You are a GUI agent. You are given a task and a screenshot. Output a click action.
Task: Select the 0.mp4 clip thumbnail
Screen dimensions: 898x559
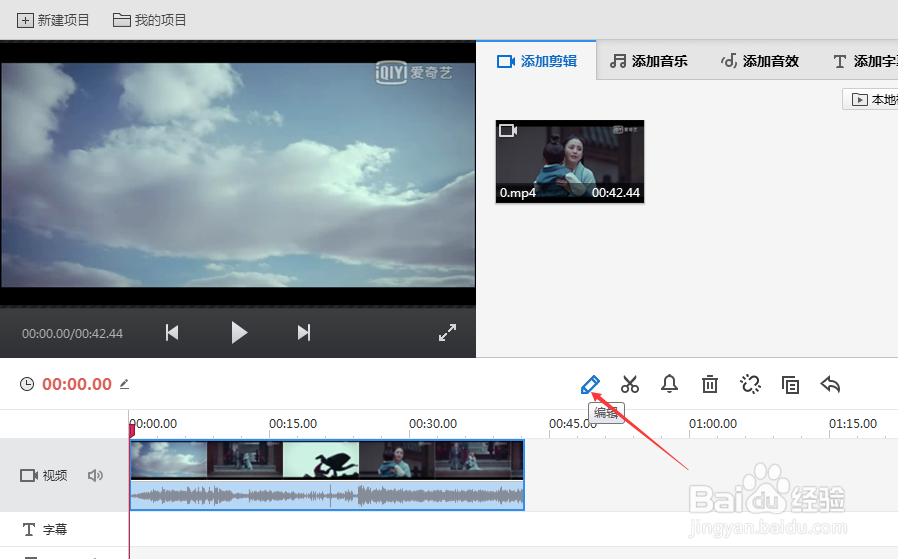click(x=570, y=162)
